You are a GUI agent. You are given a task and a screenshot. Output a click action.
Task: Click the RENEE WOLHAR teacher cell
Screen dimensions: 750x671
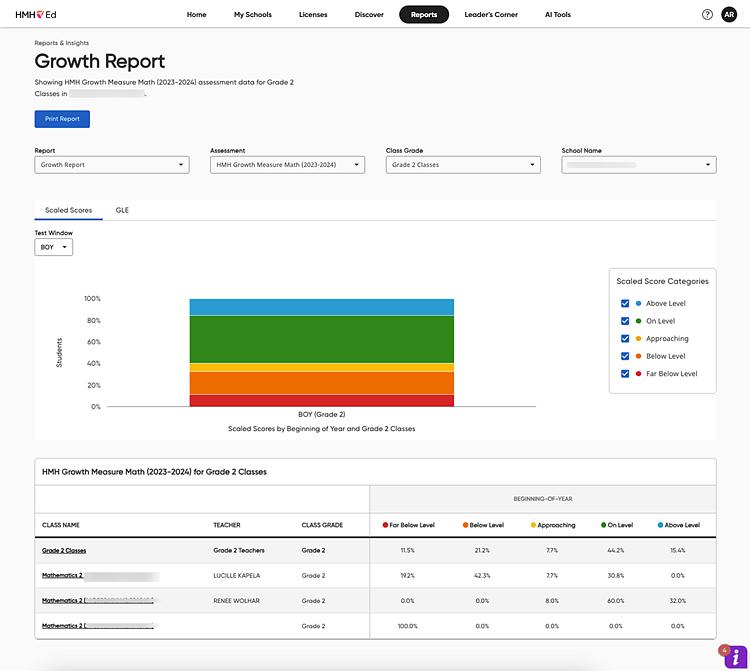pos(236,601)
